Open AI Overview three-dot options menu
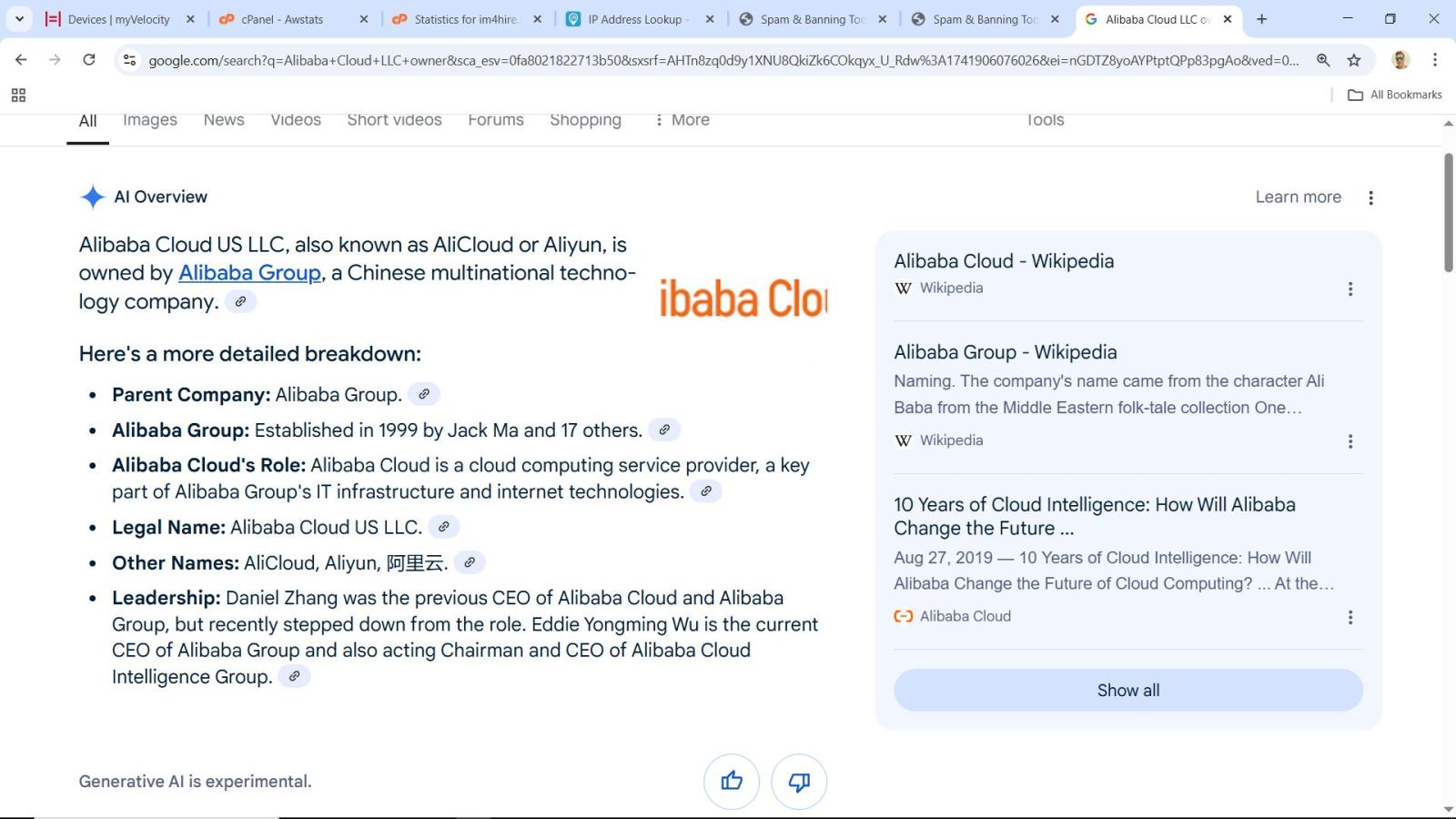The height and width of the screenshot is (819, 1456). click(1370, 197)
